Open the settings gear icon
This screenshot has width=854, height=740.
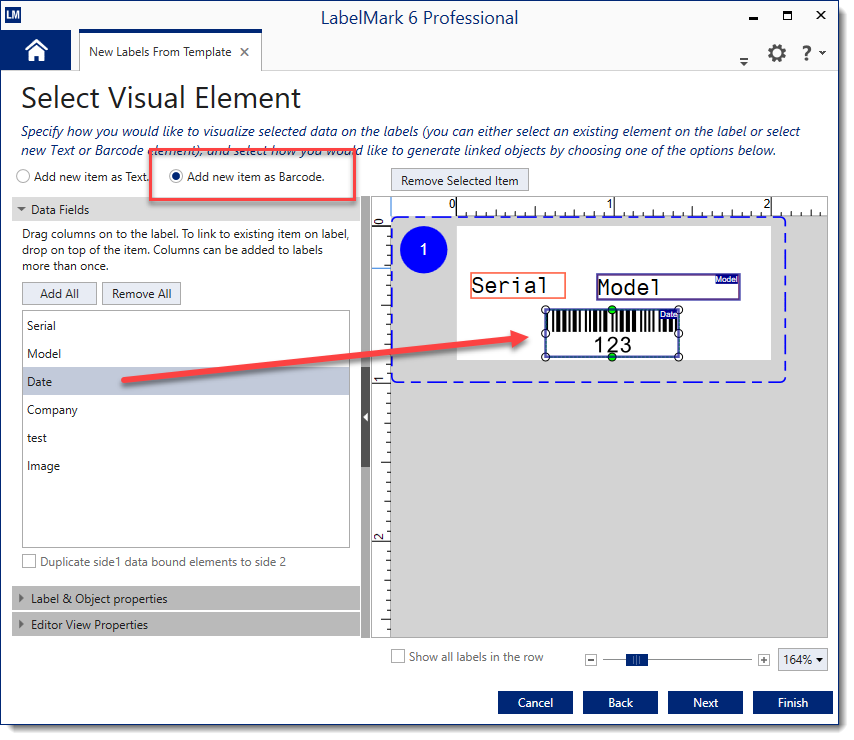point(777,53)
